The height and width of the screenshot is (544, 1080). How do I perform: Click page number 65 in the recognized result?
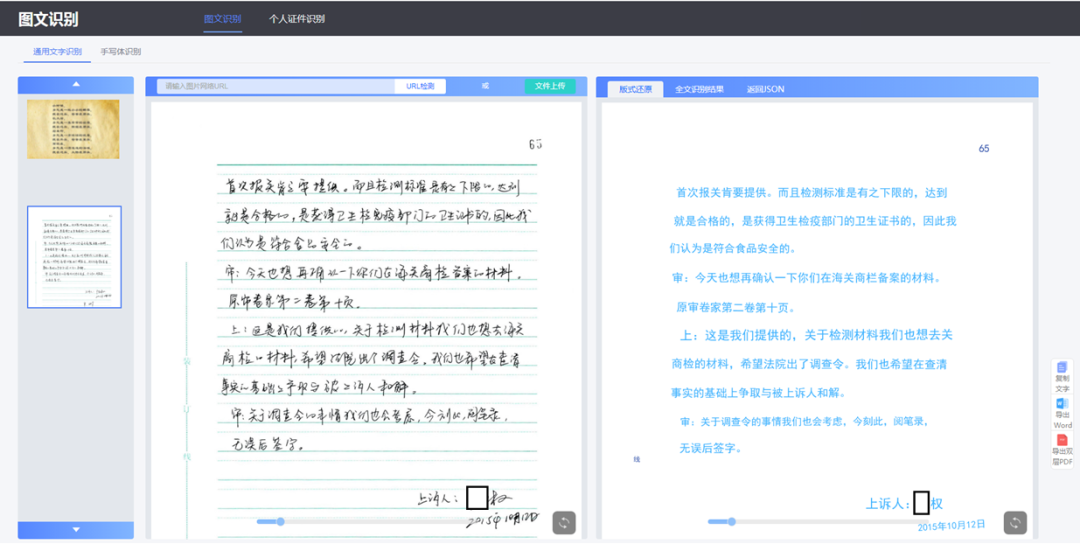[984, 149]
